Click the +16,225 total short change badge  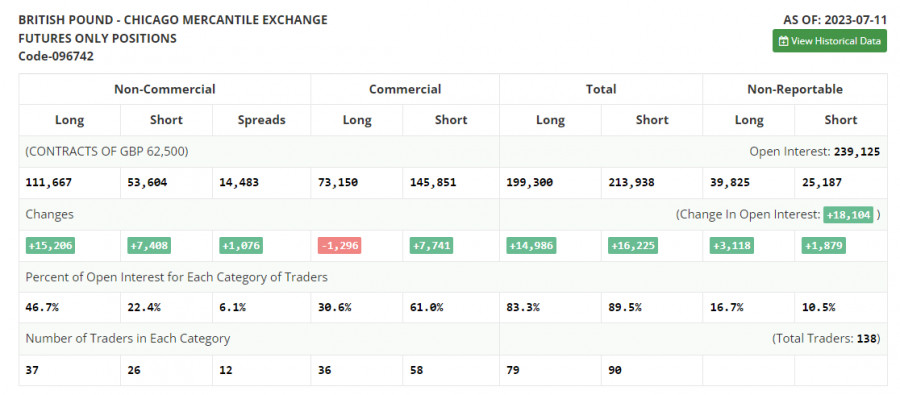[x=633, y=246]
